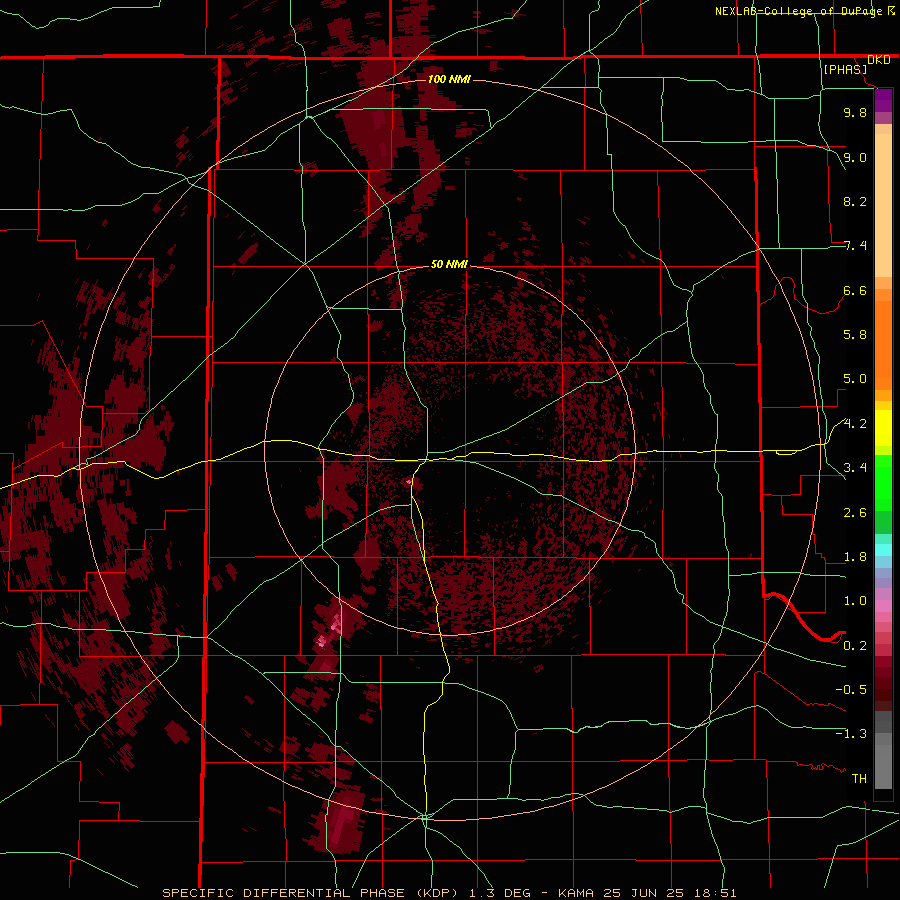Click the peach segment of the color bar
The height and width of the screenshot is (900, 900).
(x=883, y=205)
